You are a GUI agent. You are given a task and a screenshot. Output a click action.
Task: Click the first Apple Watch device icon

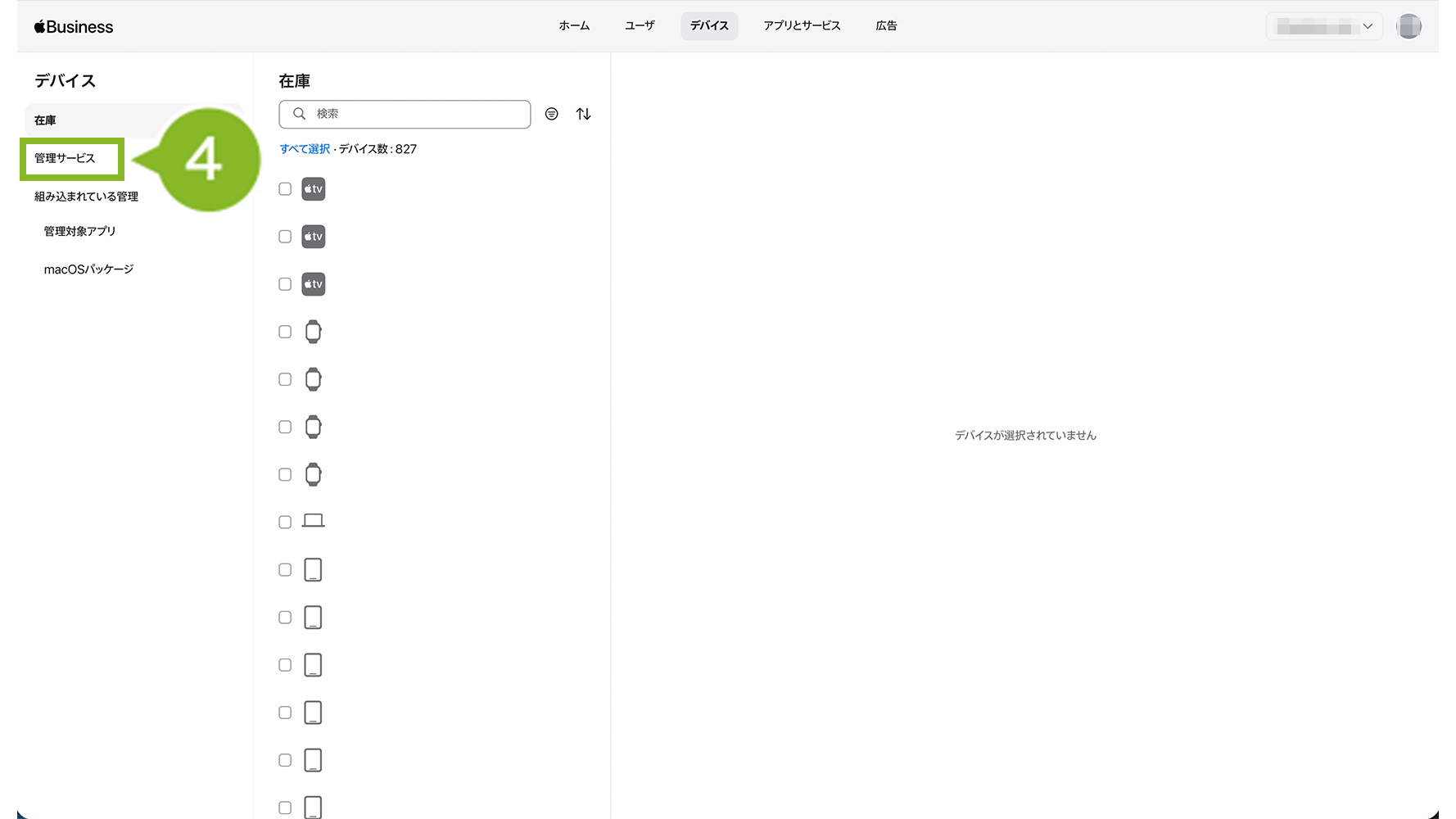313,332
